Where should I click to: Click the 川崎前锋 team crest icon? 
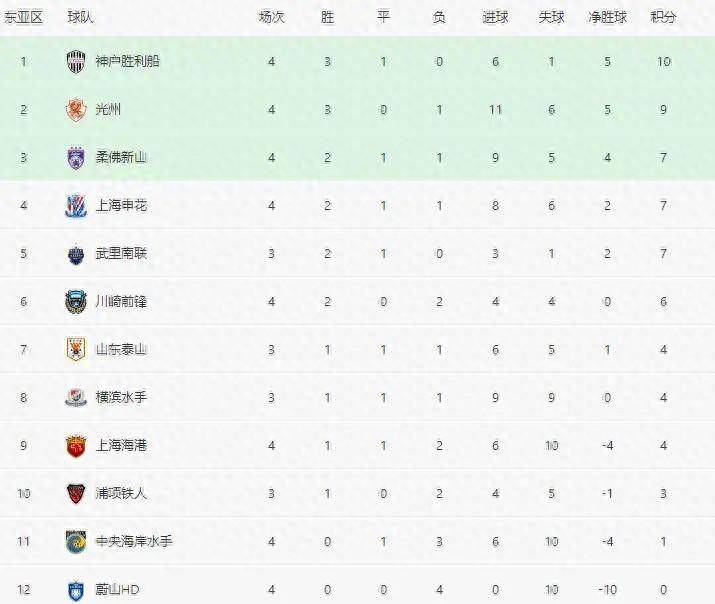coord(76,301)
